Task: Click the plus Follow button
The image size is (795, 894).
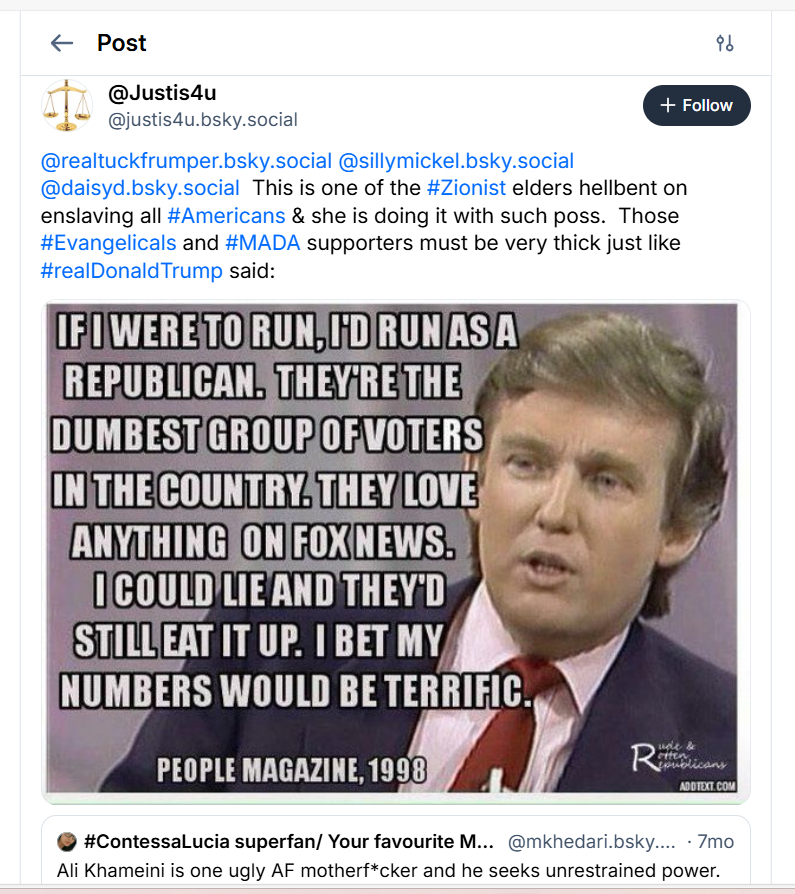Action: pyautogui.click(x=696, y=106)
